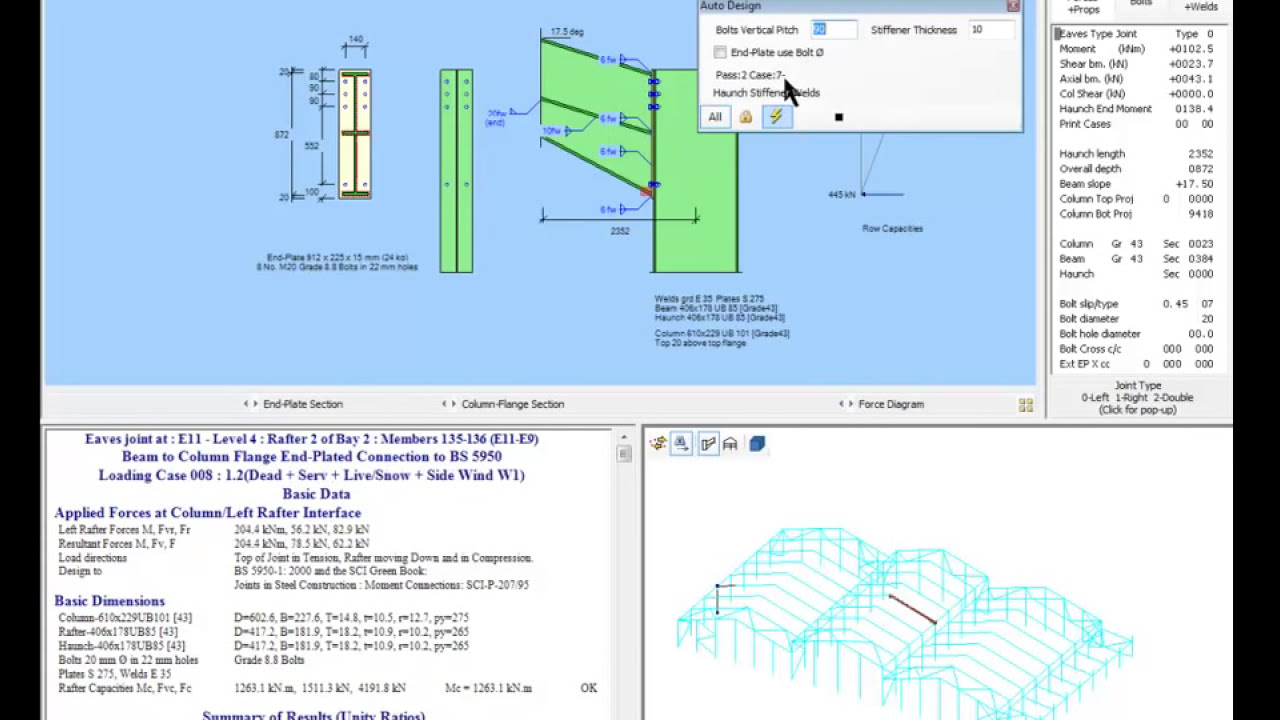The width and height of the screenshot is (1280, 720).
Task: Click left arrow beside Force Diagram
Action: (x=842, y=404)
